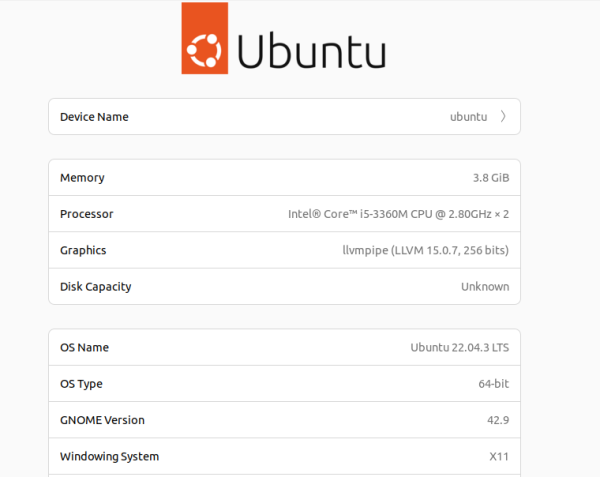600x477 pixels.
Task: Expand the Device Name chevron arrow
Action: tap(503, 117)
